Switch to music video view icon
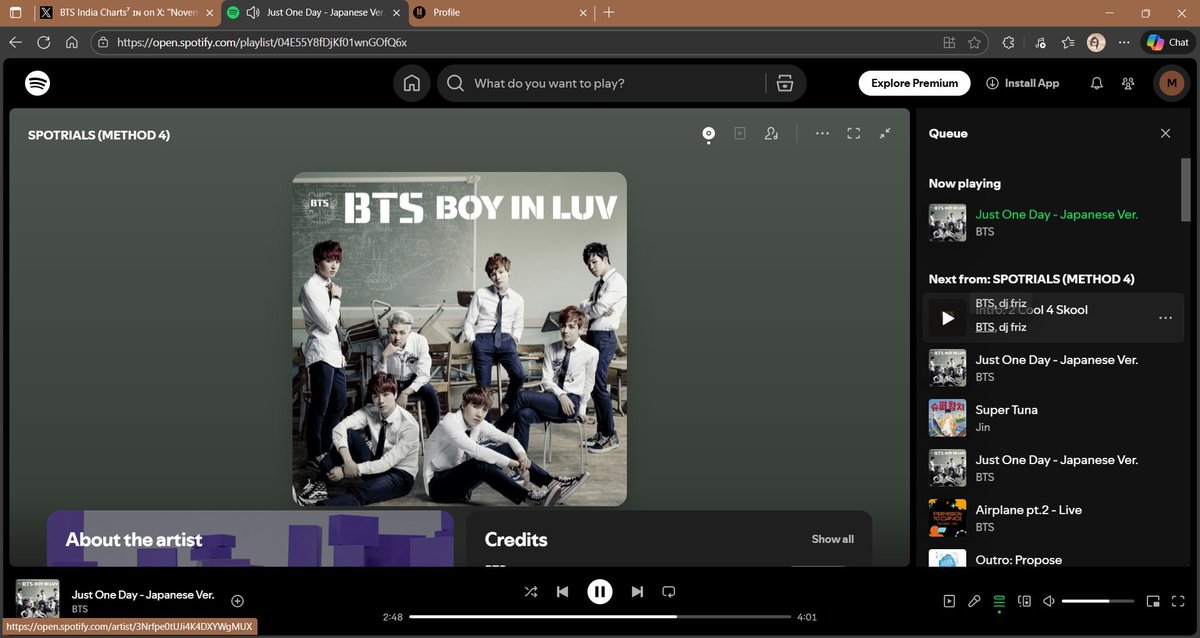Image resolution: width=1200 pixels, height=638 pixels. coord(740,133)
